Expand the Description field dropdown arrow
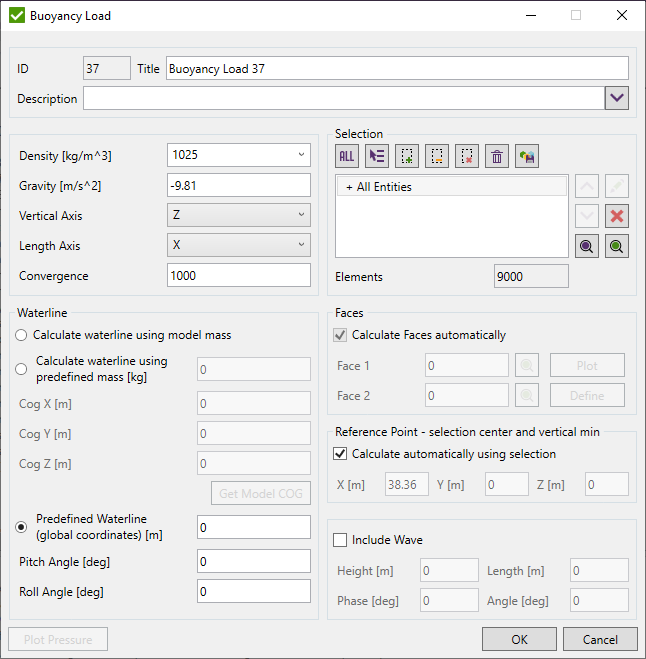Viewport: 646px width, 659px height. (617, 98)
